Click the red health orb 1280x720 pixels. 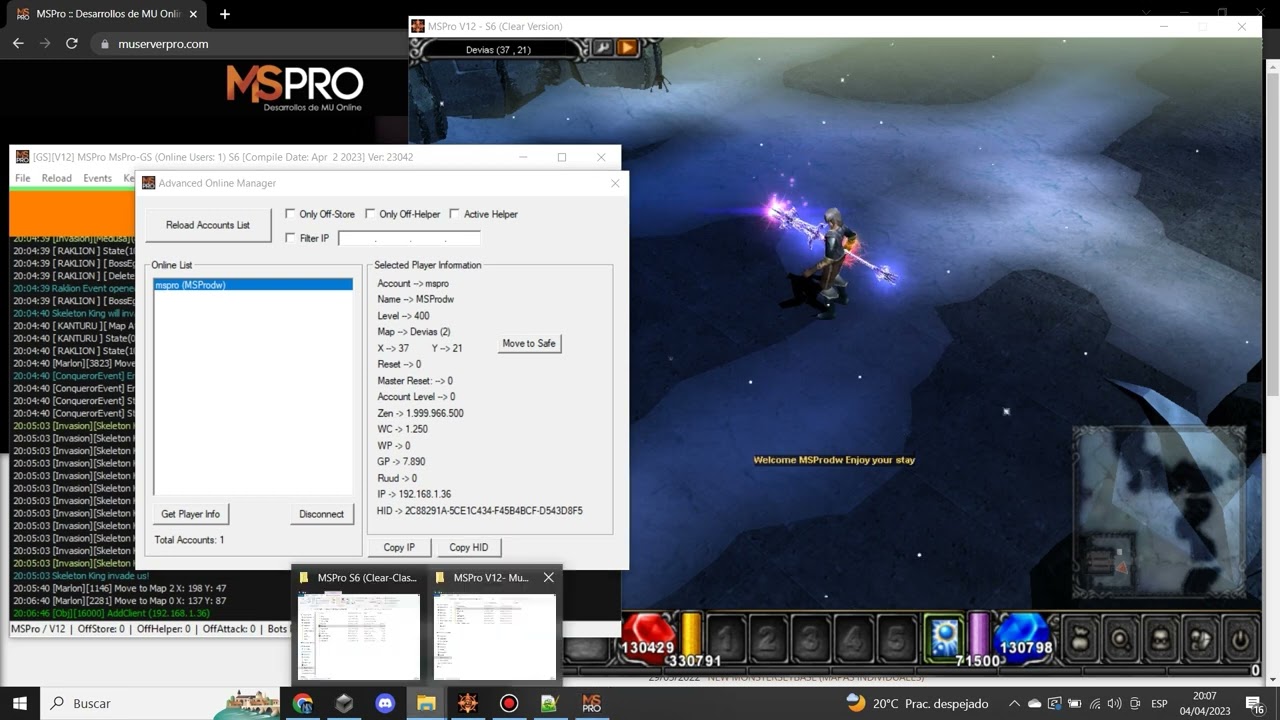click(x=650, y=636)
